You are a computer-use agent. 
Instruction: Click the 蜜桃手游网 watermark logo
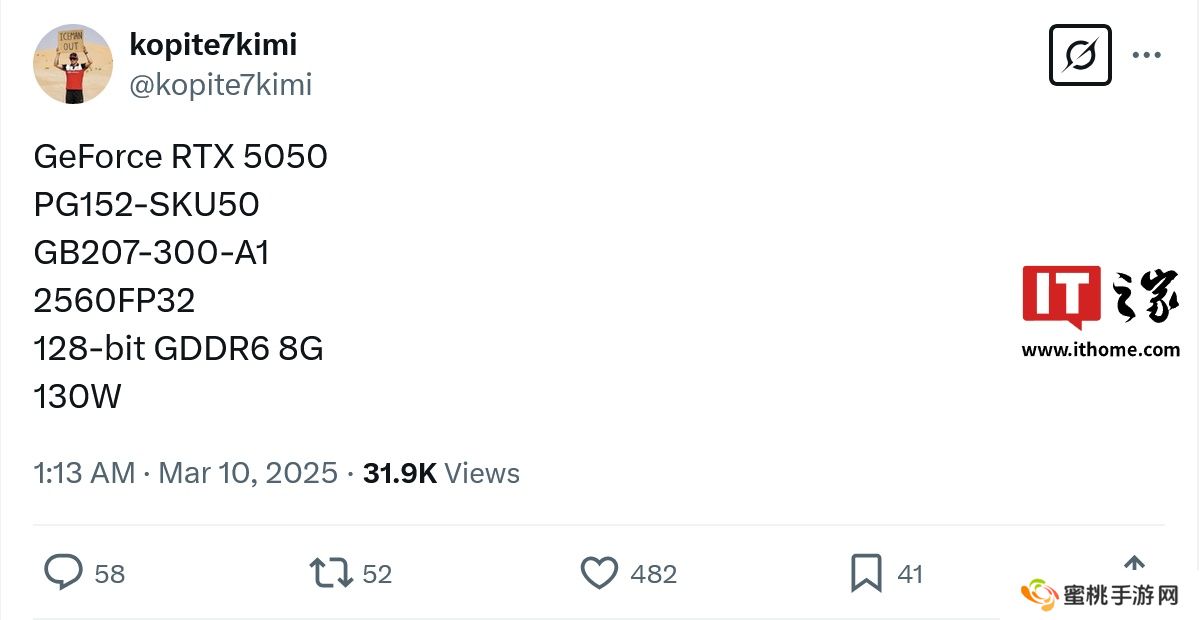point(1101,596)
